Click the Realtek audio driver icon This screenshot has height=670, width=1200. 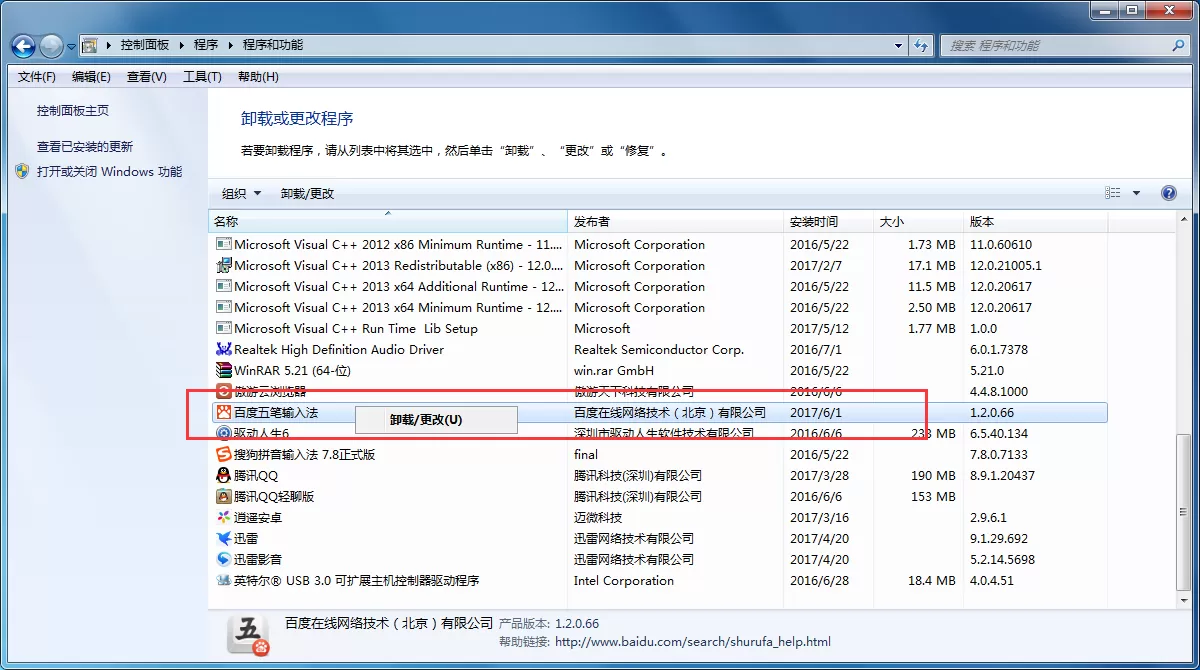[x=224, y=350]
